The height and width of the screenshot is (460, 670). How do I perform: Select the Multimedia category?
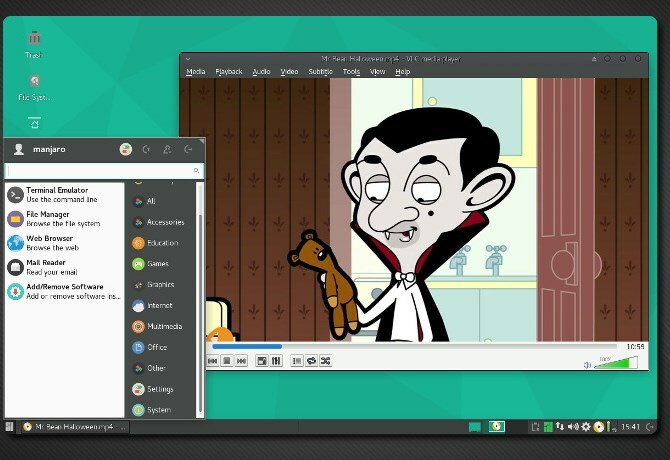162,326
